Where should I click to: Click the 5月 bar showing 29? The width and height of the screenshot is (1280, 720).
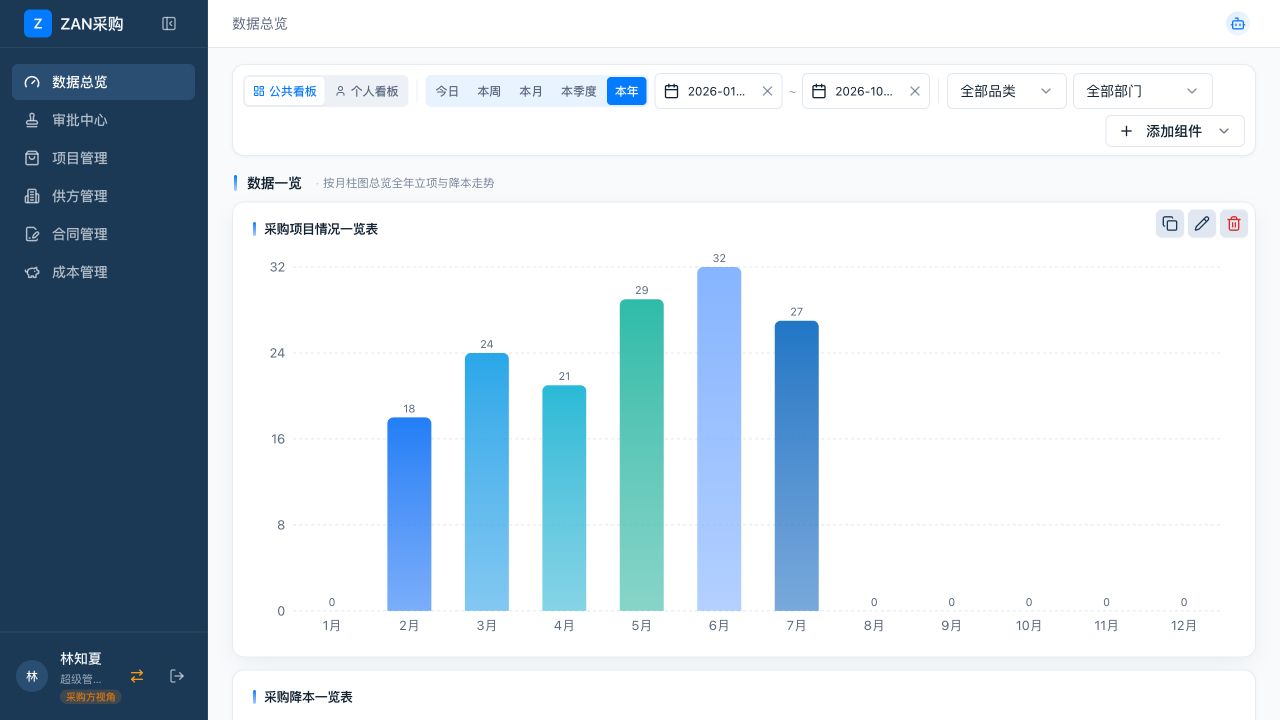(642, 455)
